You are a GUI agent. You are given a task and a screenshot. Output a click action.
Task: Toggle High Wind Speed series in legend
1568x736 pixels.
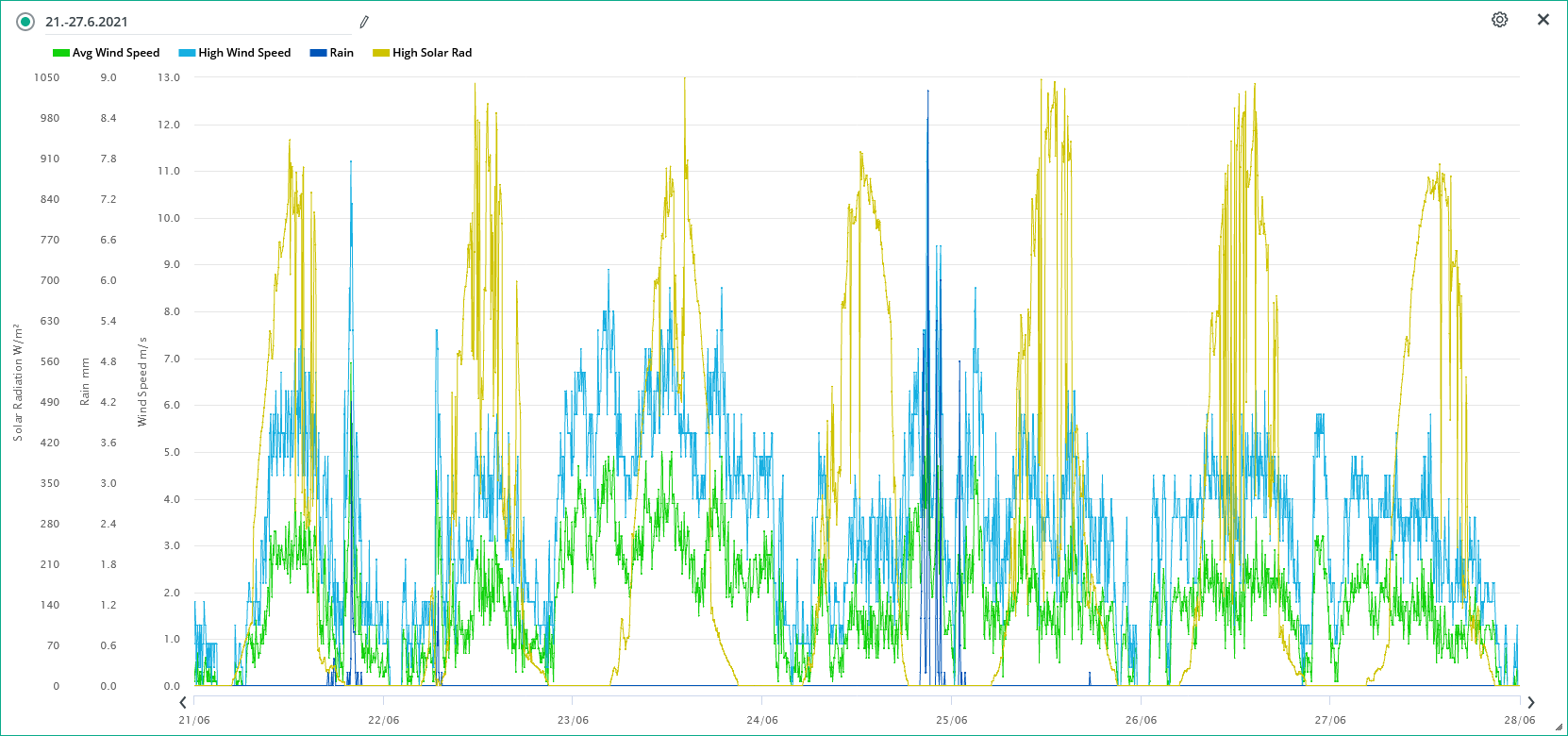coord(244,53)
